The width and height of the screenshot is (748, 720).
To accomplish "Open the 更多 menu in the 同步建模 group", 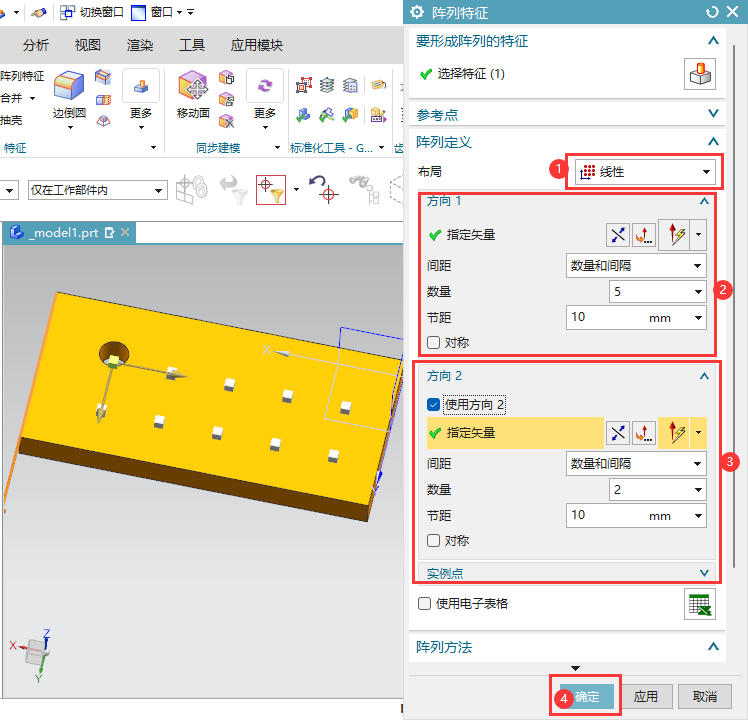I will pos(265,99).
